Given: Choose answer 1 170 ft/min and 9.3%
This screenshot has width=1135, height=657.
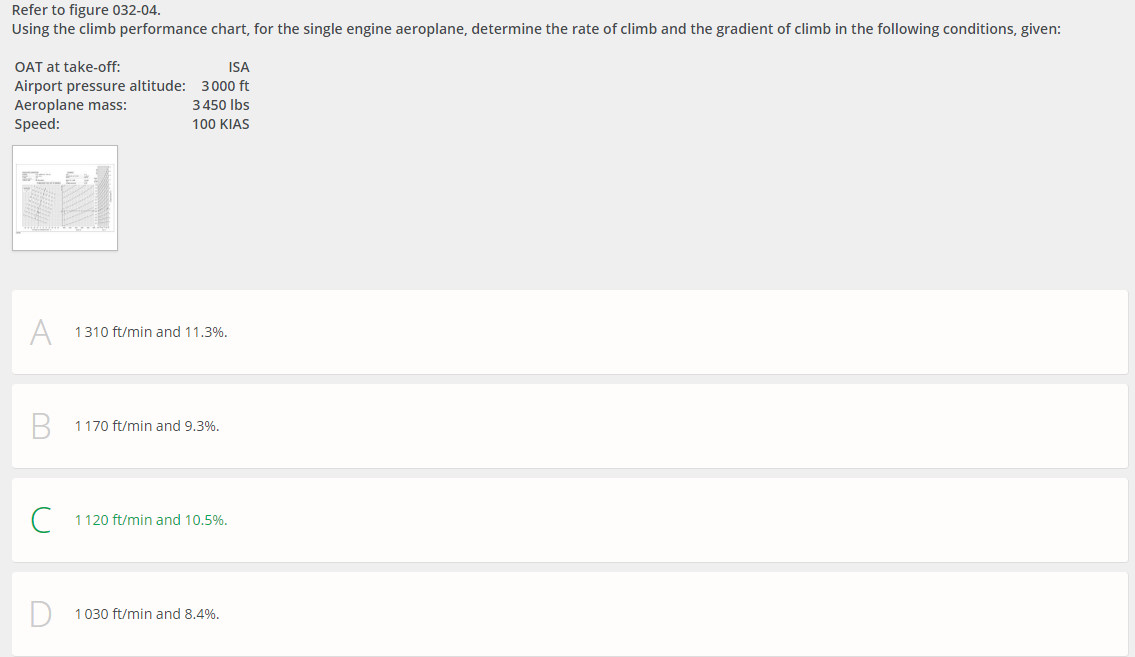Looking at the screenshot, I should pos(147,426).
